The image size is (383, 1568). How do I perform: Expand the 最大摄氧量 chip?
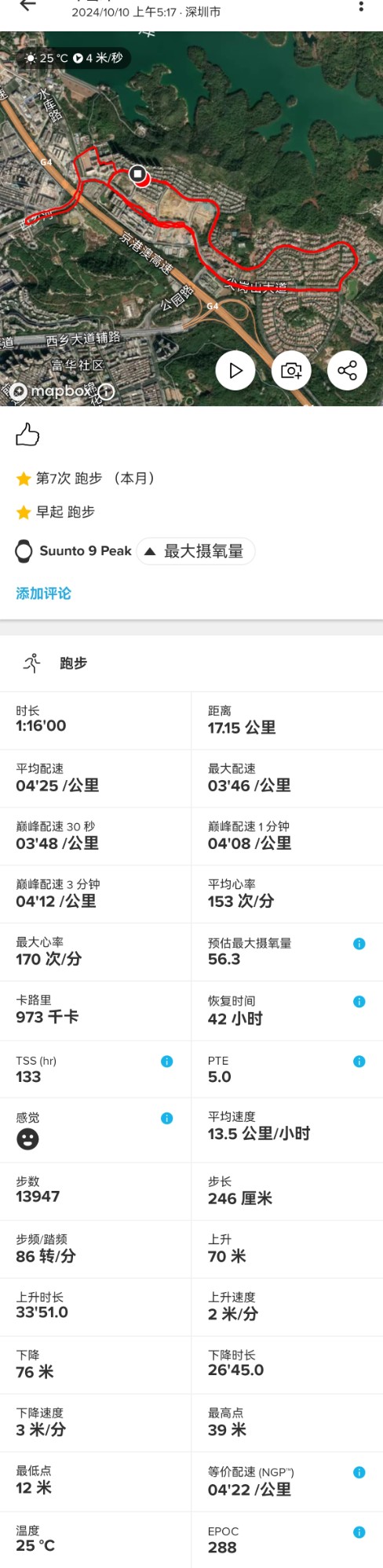pos(196,551)
